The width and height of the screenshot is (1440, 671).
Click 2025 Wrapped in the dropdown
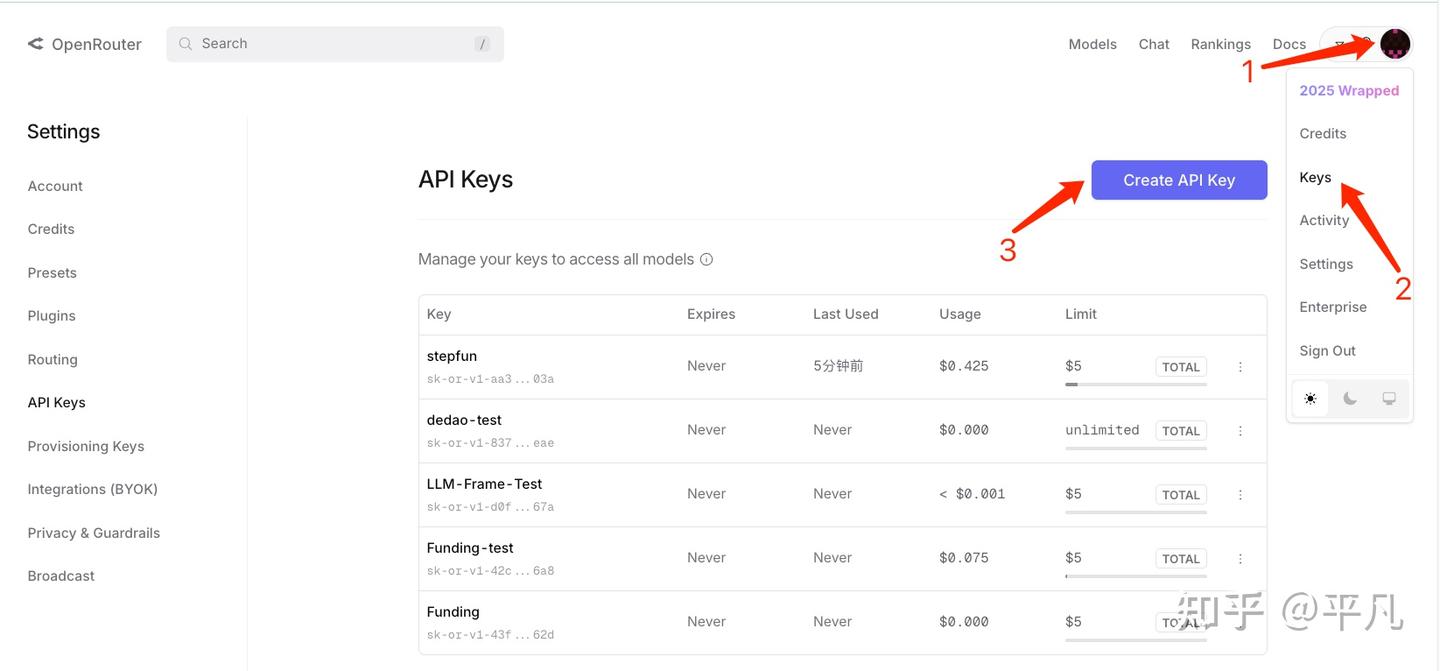1349,90
